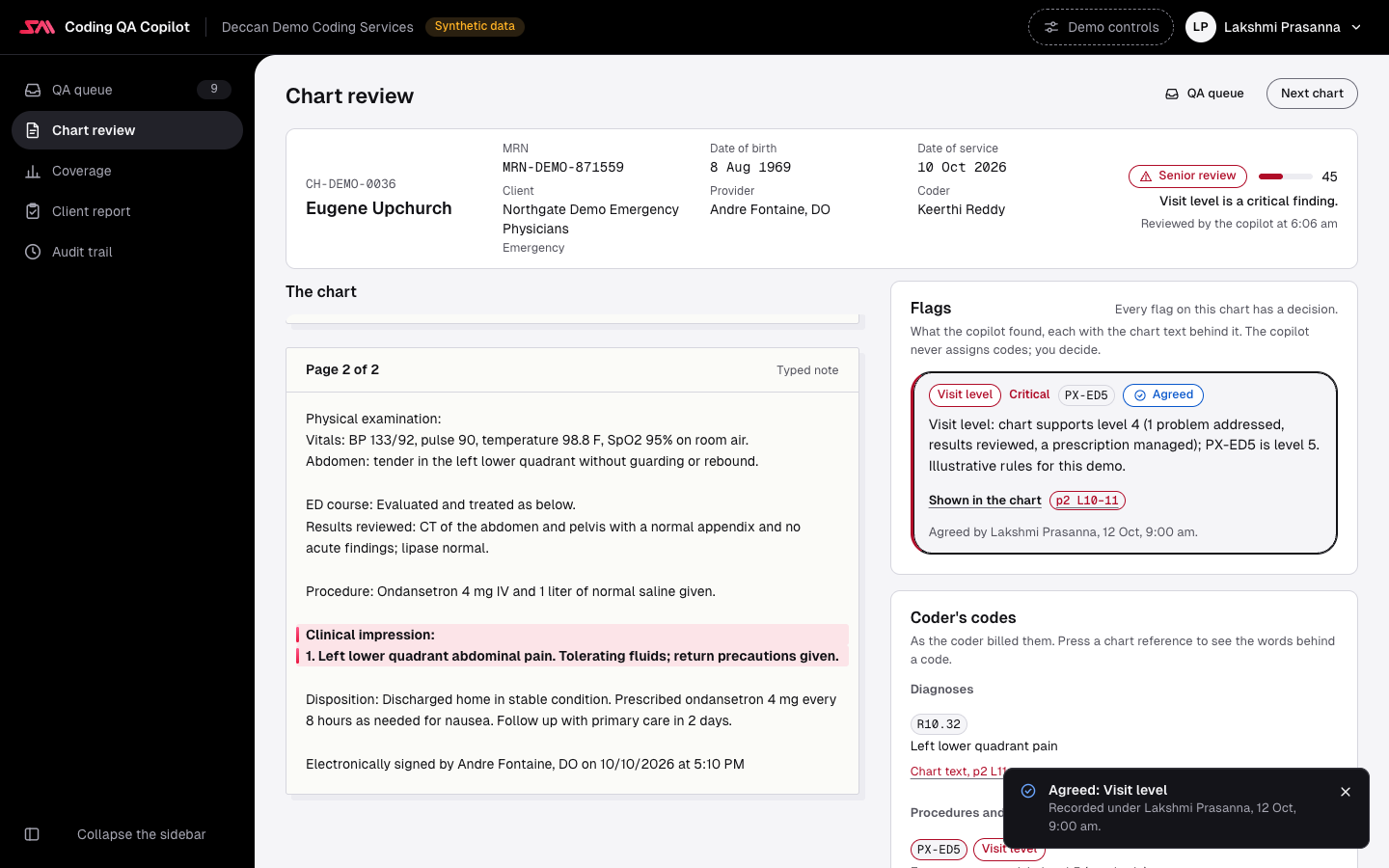Click the Visit level flag tag
This screenshot has width=1389, height=868.
(x=965, y=394)
